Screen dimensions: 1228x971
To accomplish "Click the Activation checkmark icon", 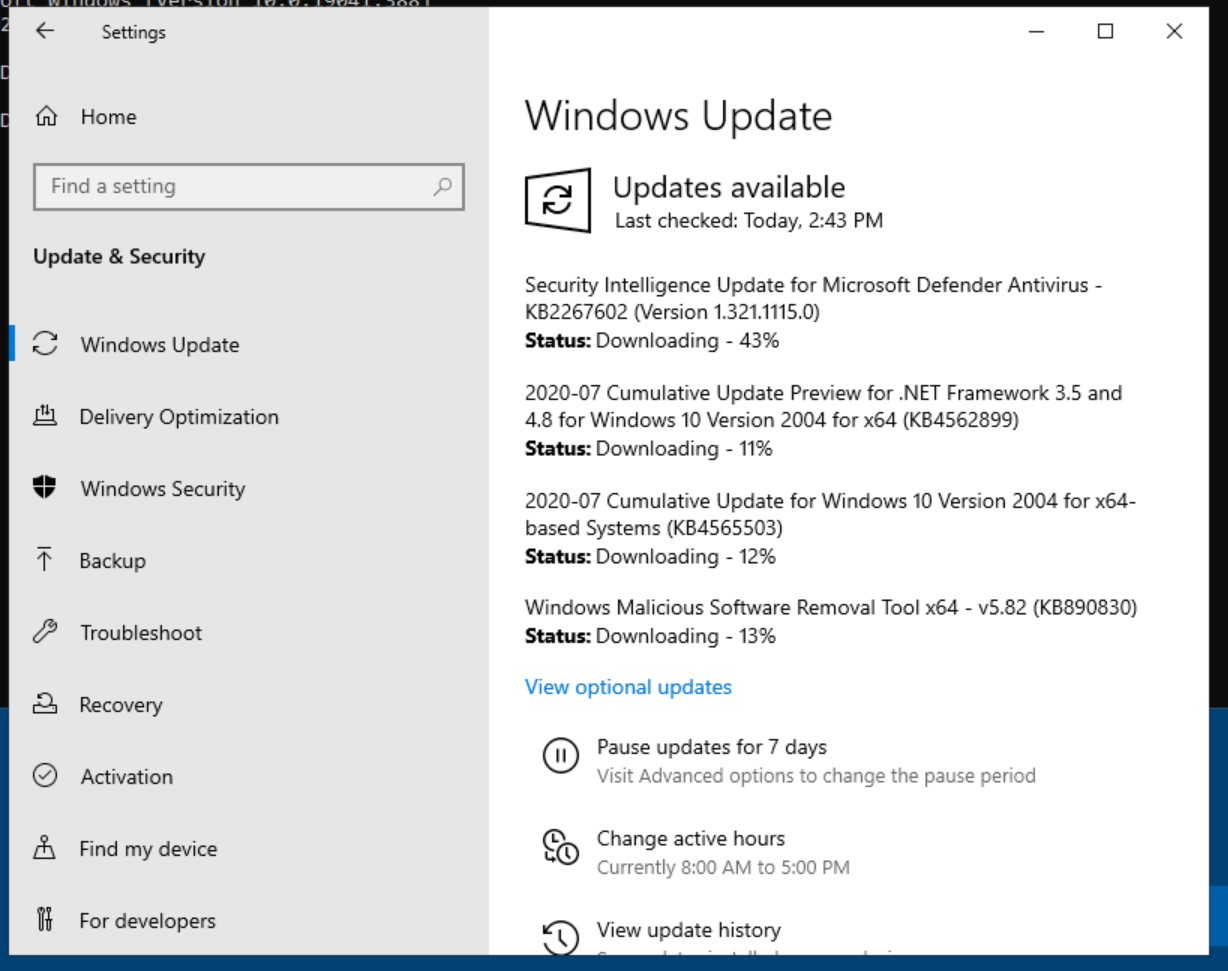I will [x=45, y=776].
